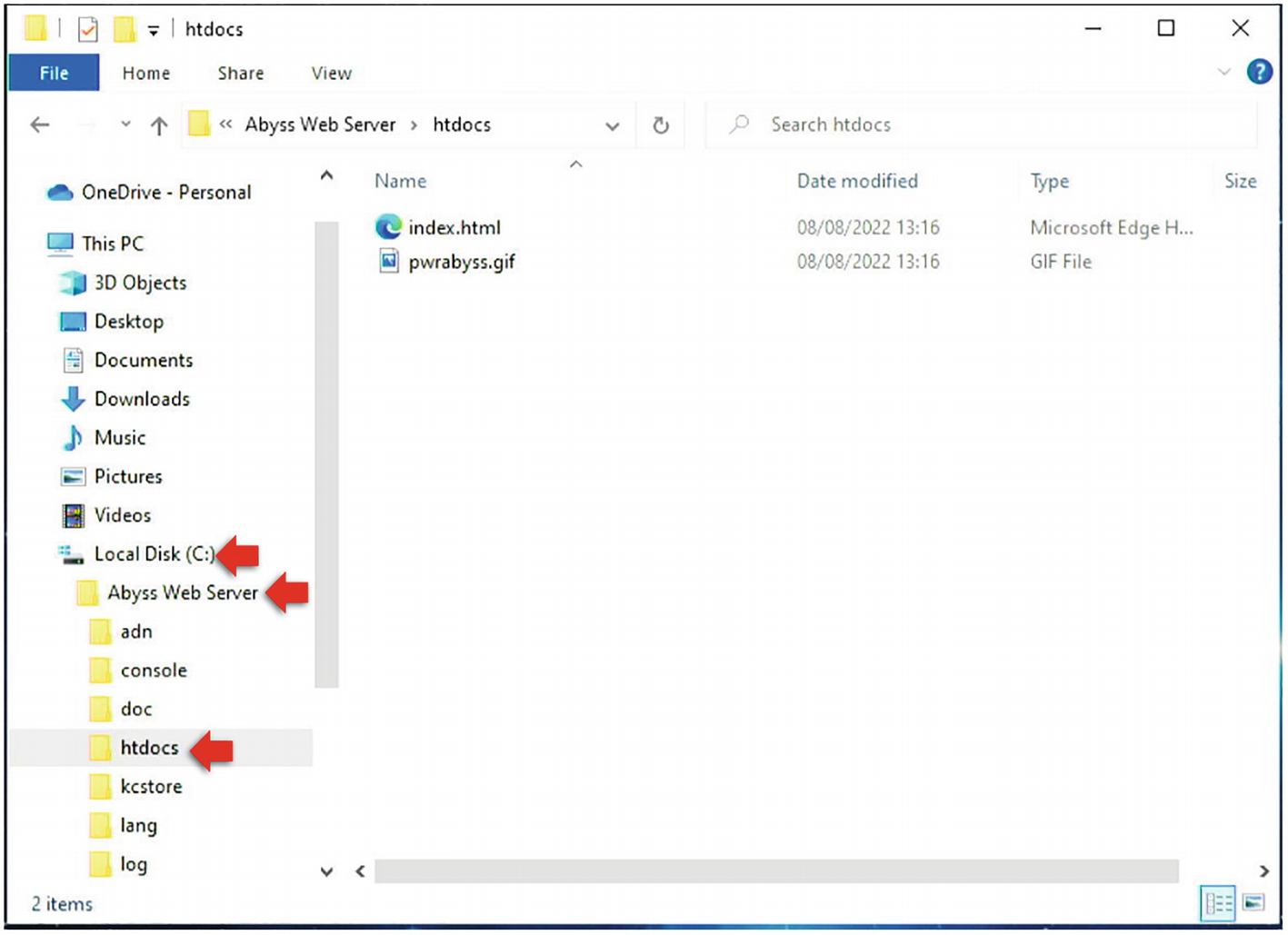1288x935 pixels.
Task: Select the pwrabyss.gif file
Action: pos(461,262)
